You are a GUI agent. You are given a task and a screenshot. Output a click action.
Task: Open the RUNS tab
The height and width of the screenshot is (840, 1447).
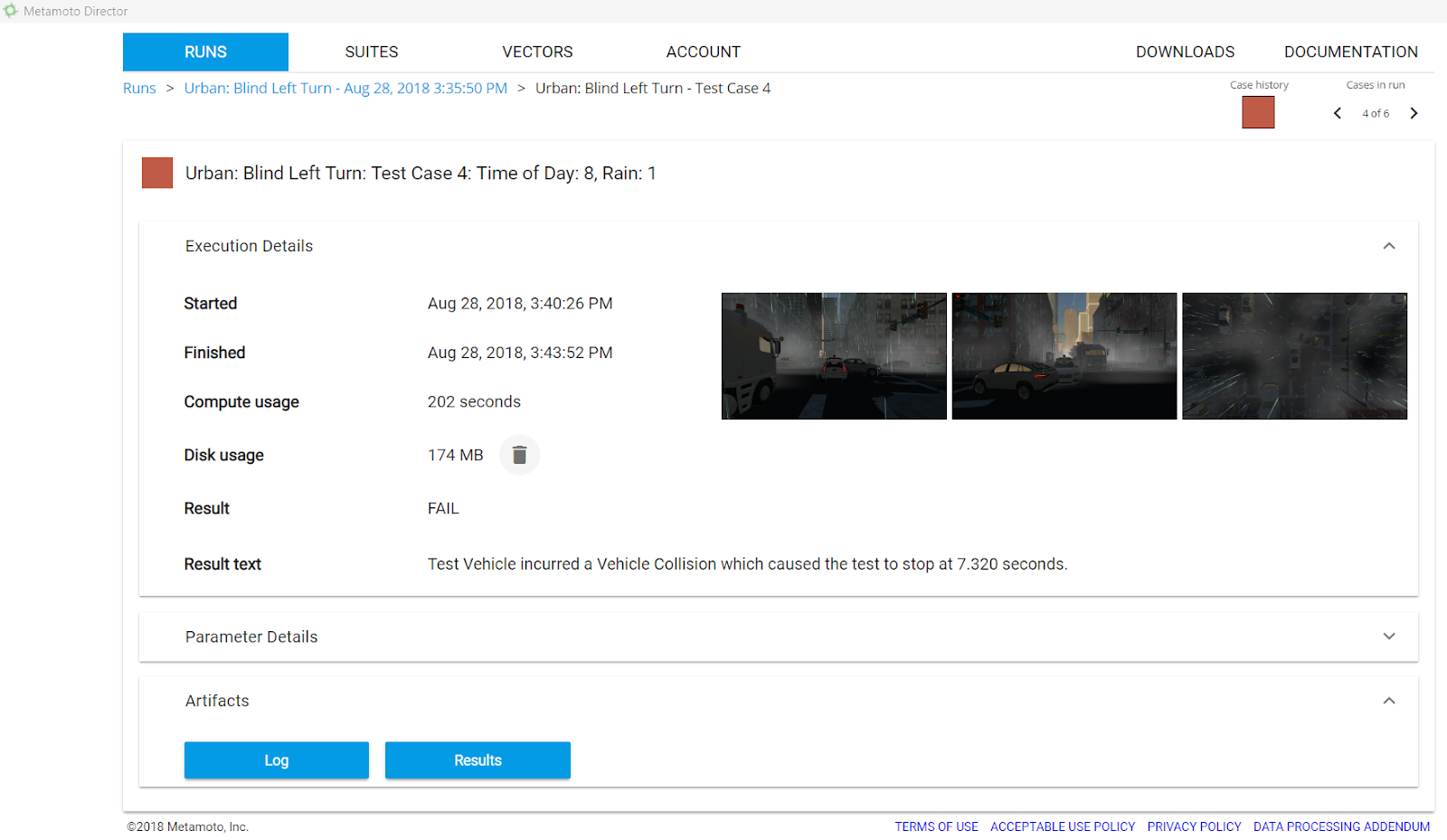tap(205, 52)
